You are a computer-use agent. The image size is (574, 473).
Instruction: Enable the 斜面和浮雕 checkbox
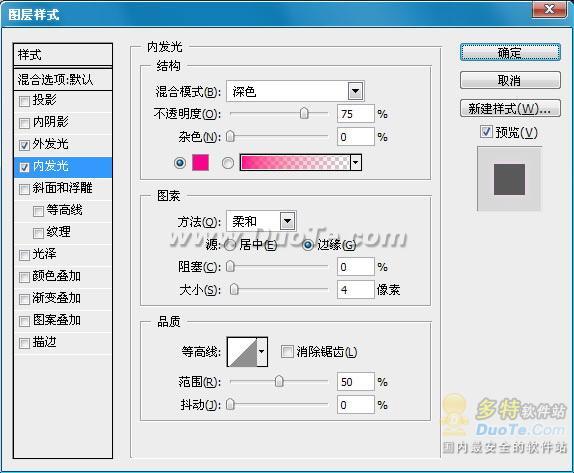click(24, 189)
